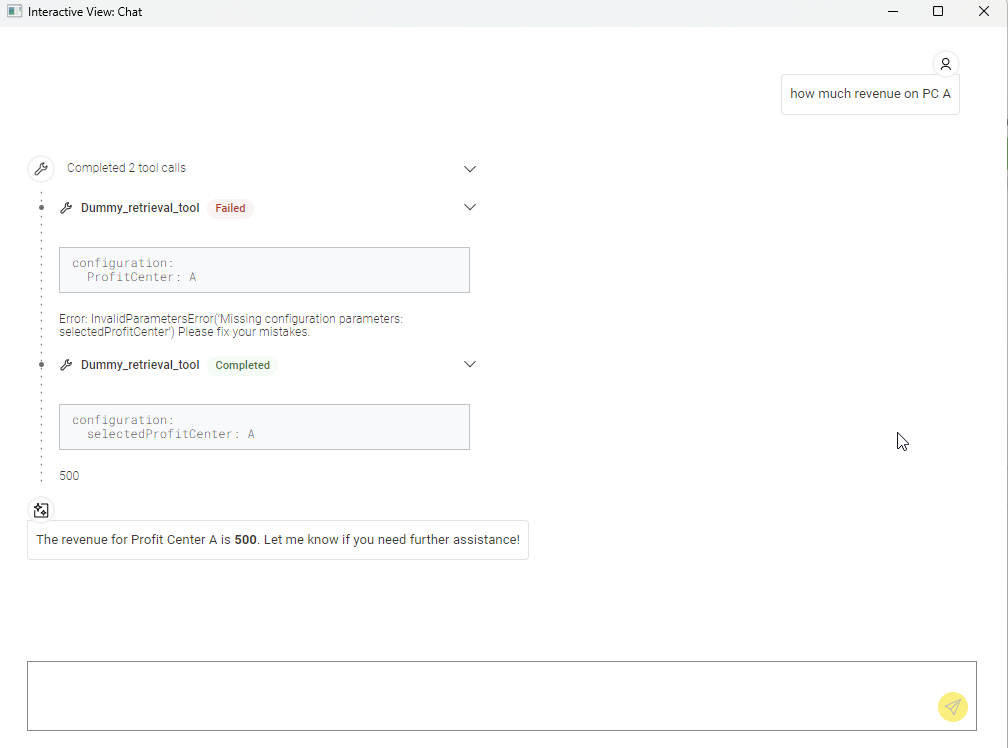Collapse the Completed Dummy_retrieval_tool details
This screenshot has width=1008, height=748.
(470, 365)
